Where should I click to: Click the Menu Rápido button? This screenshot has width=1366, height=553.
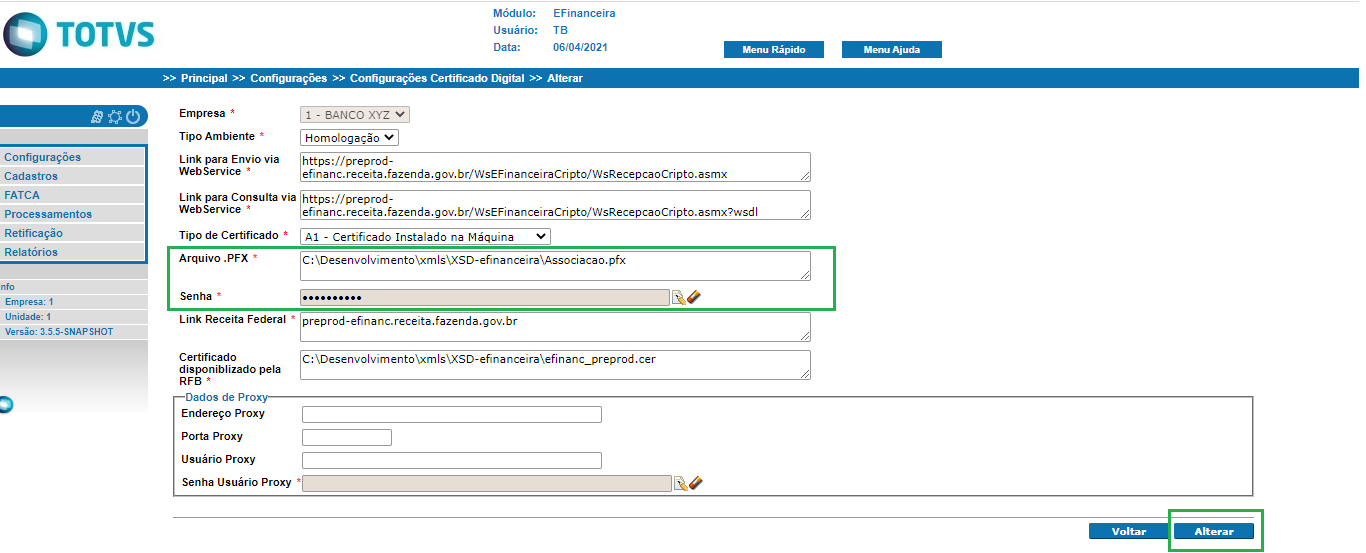774,50
